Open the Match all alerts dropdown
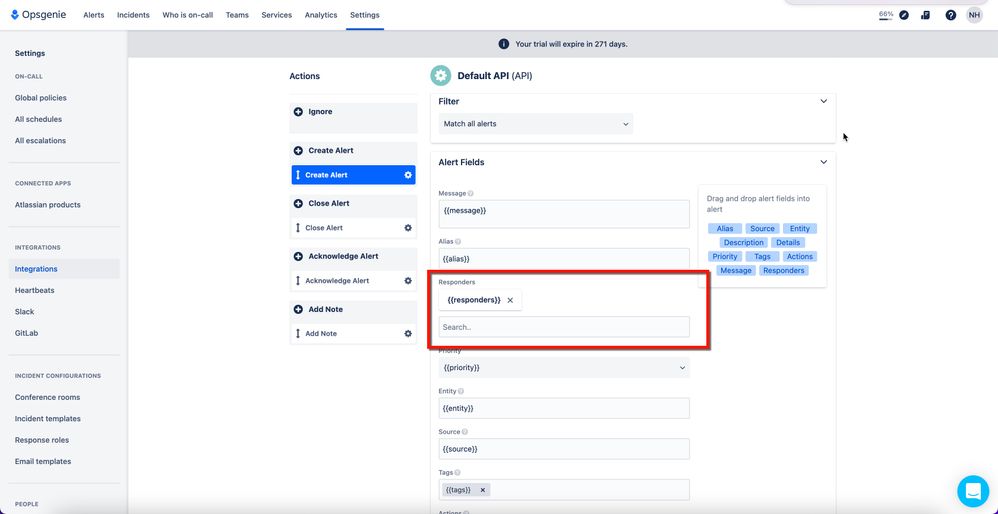This screenshot has width=998, height=514. point(536,124)
